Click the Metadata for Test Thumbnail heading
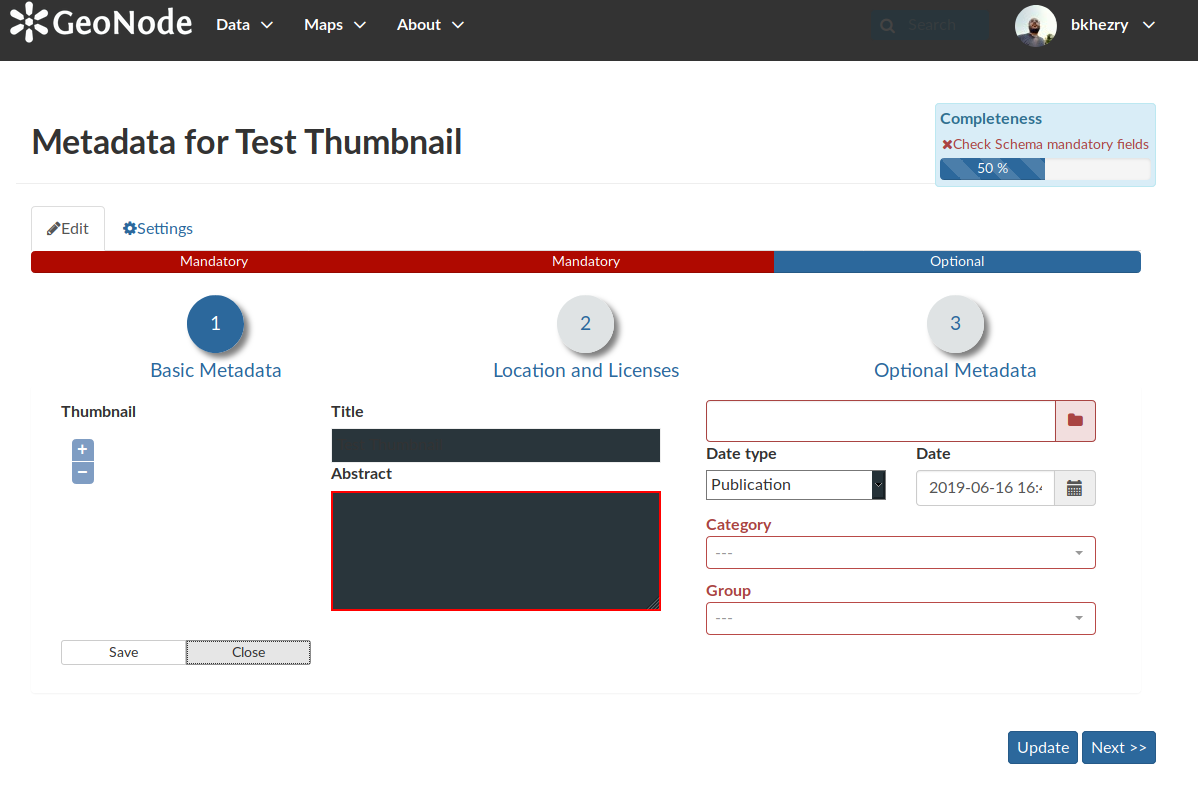This screenshot has height=786, width=1198. [x=247, y=142]
